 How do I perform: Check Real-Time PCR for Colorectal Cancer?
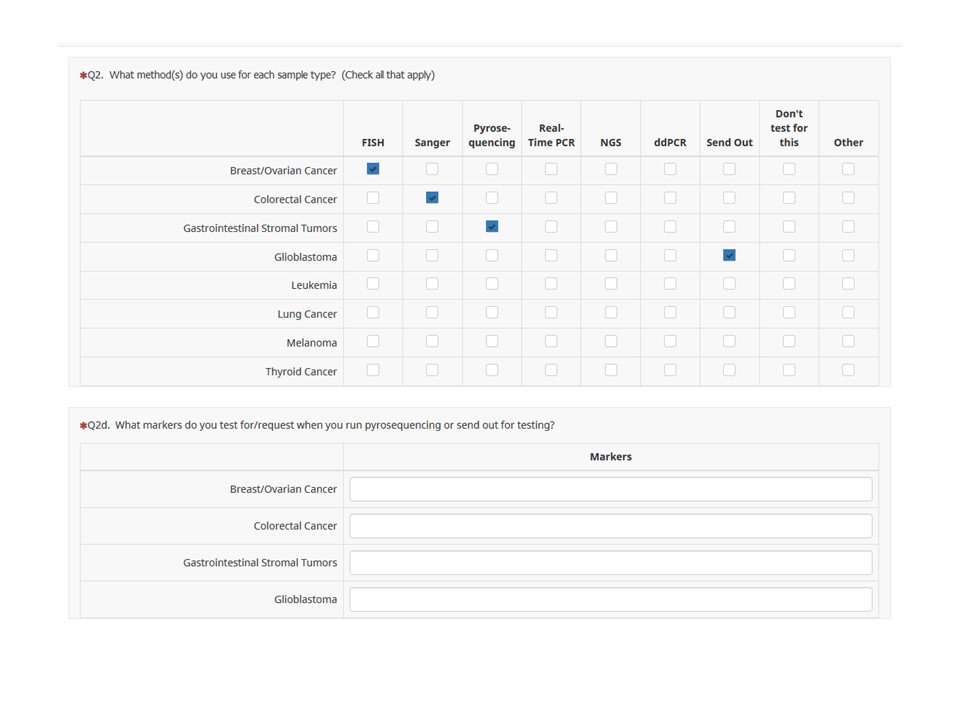(551, 198)
